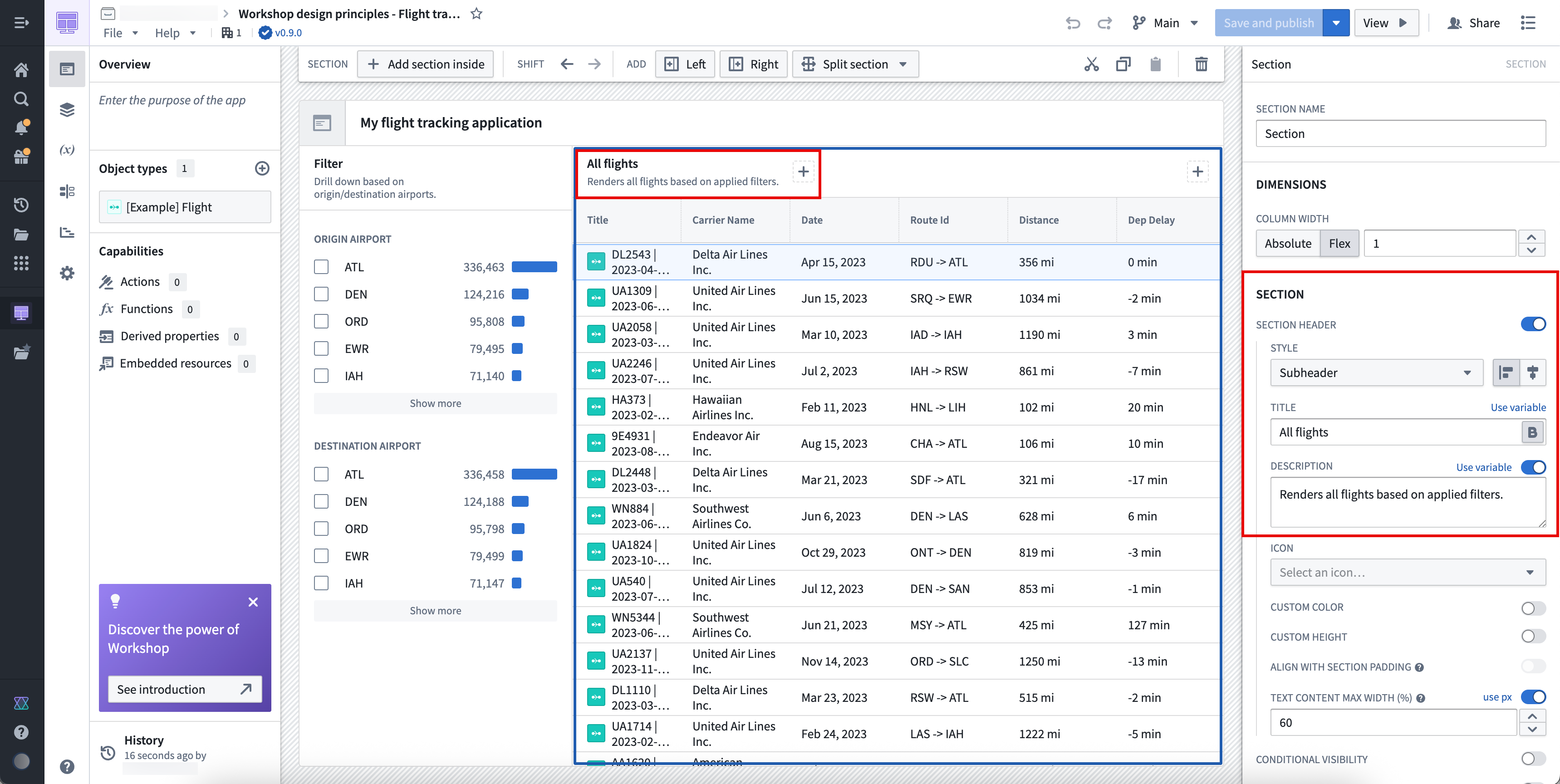This screenshot has width=1560, height=784.
Task: Enable the Custom Color toggle
Action: [1533, 608]
